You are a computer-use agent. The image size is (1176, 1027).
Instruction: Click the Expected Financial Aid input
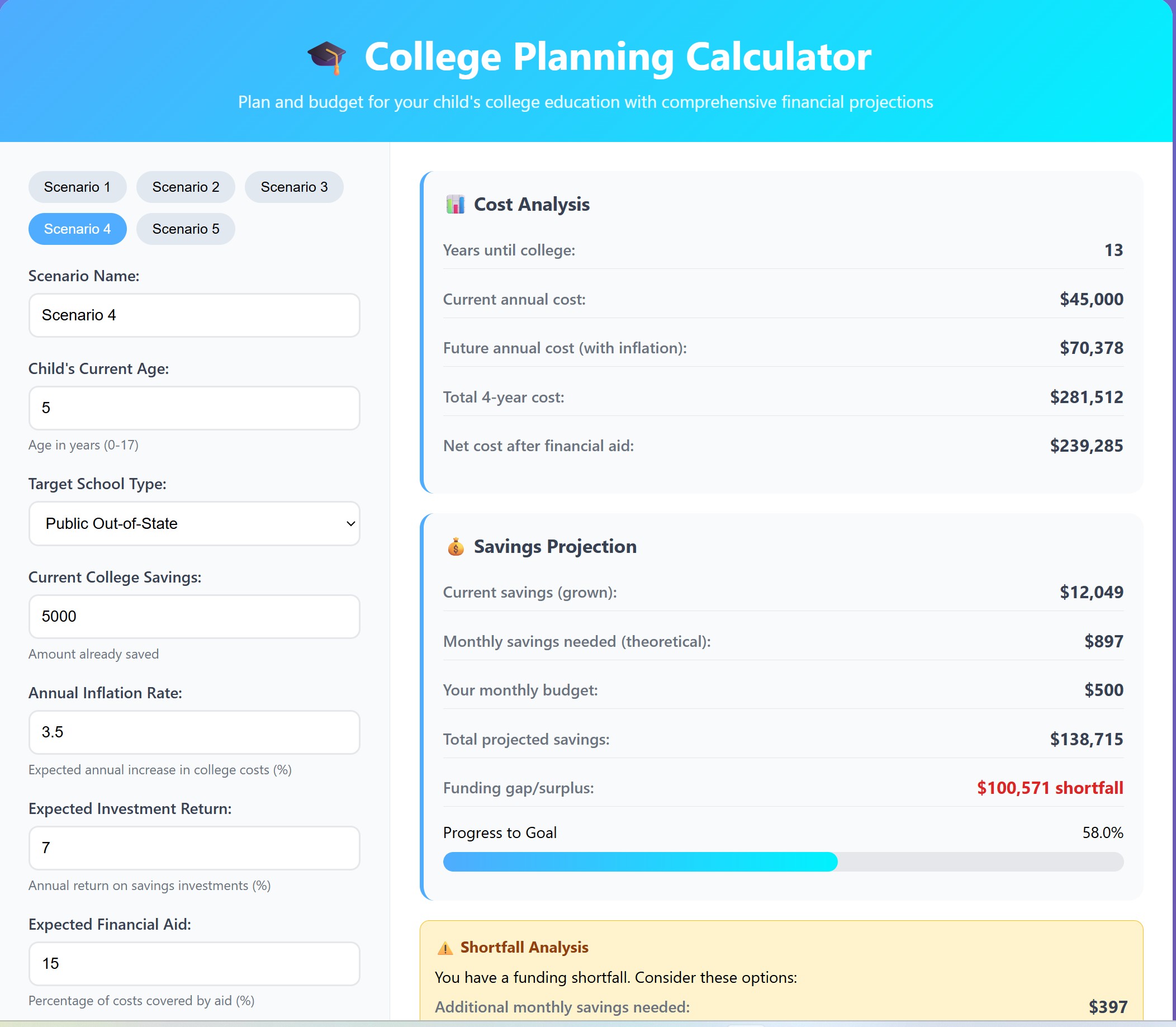pyautogui.click(x=193, y=964)
